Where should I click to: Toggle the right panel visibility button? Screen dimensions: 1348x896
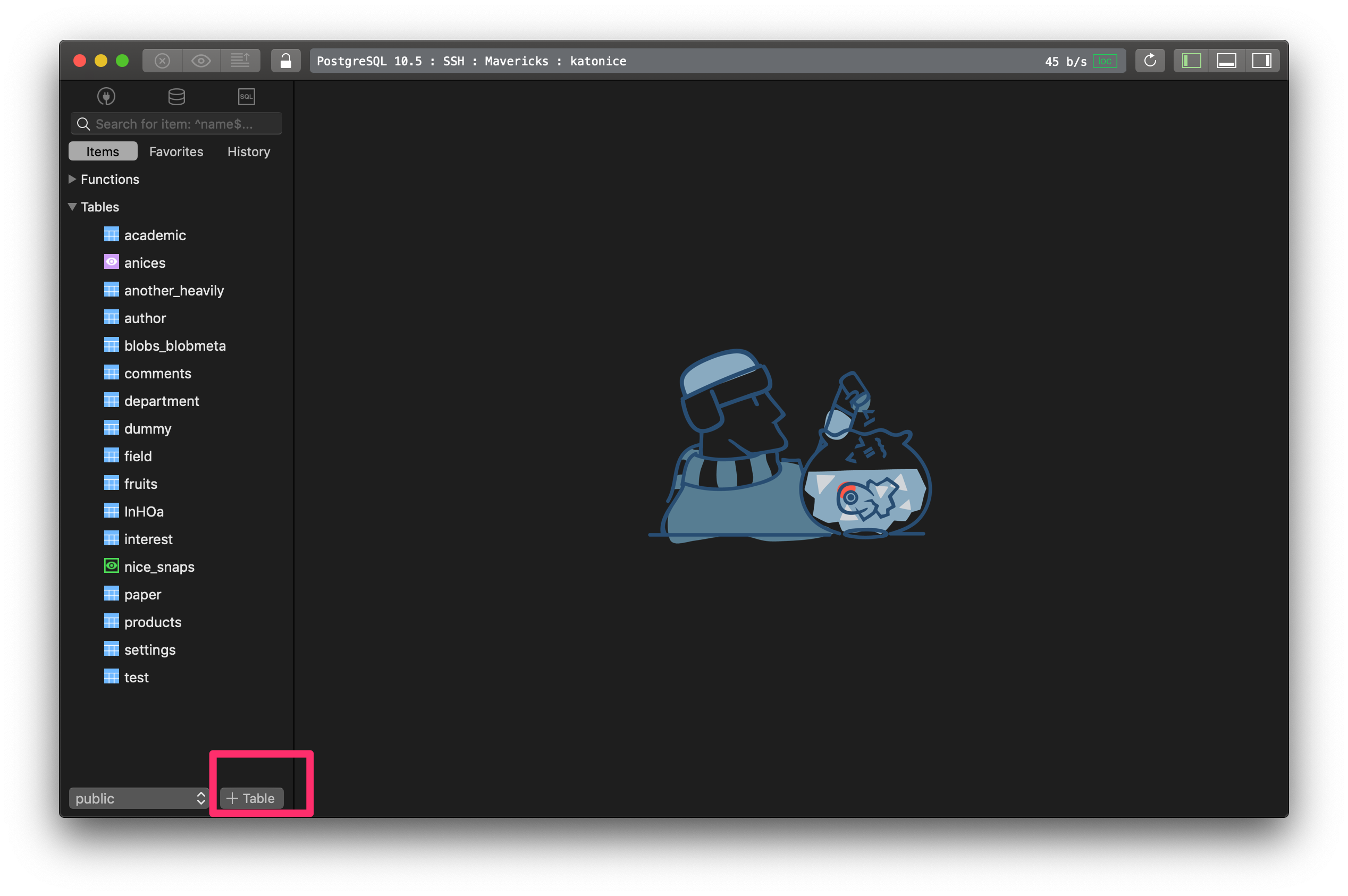click(x=1262, y=60)
